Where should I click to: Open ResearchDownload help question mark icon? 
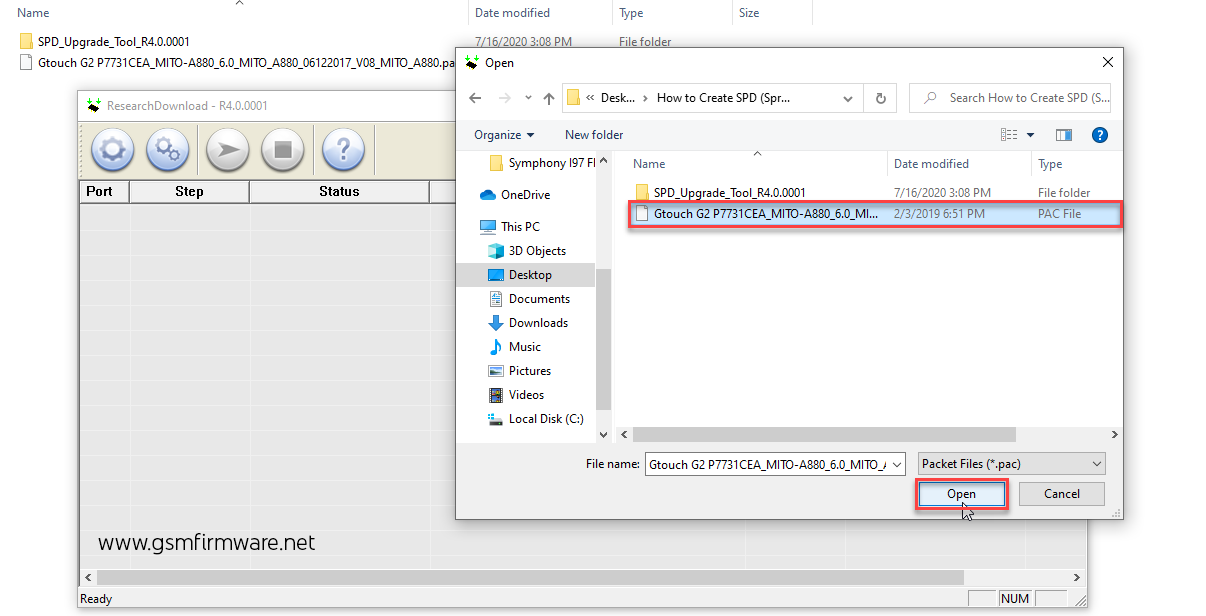[343, 149]
